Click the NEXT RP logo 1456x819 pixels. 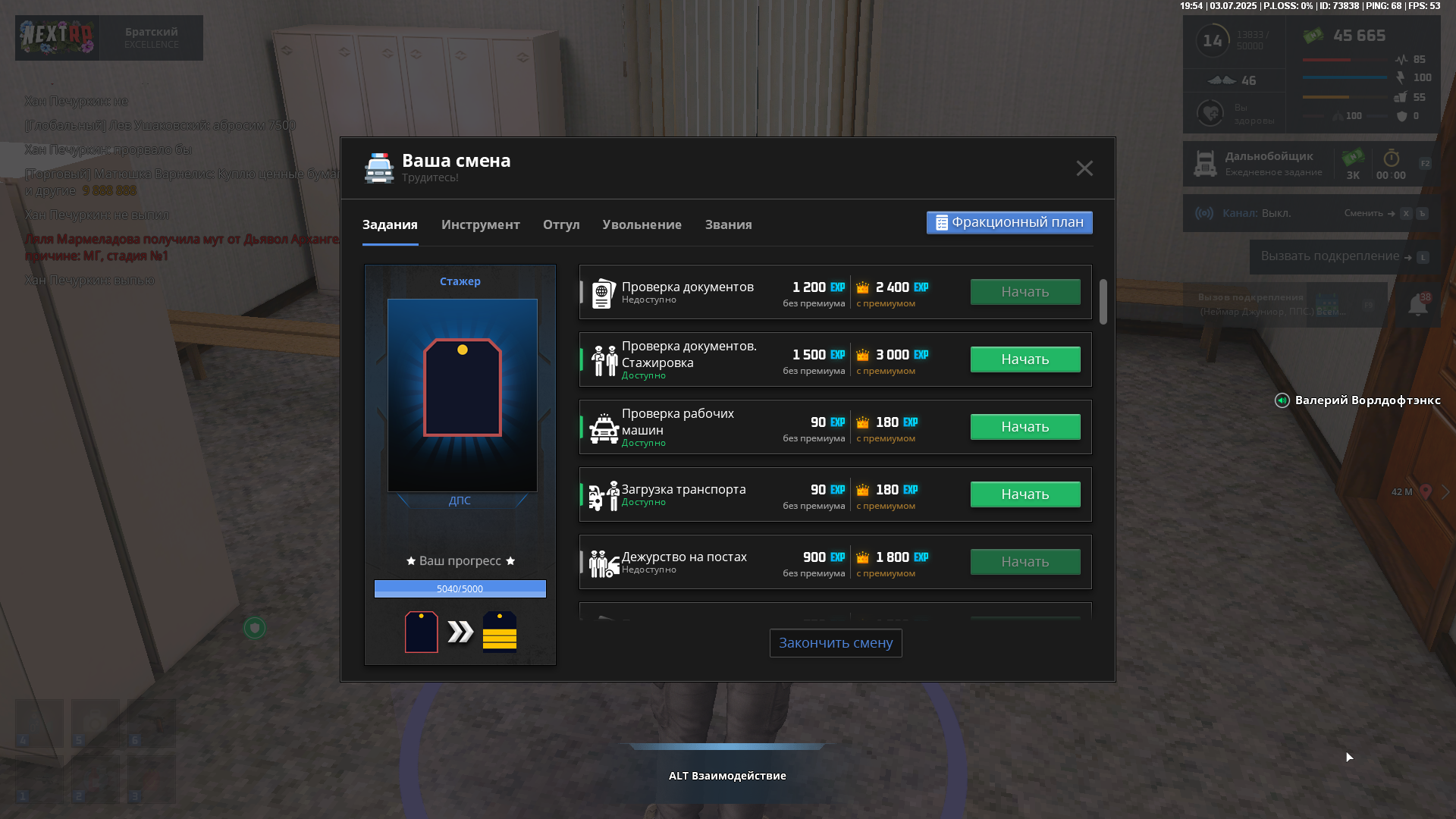point(57,38)
